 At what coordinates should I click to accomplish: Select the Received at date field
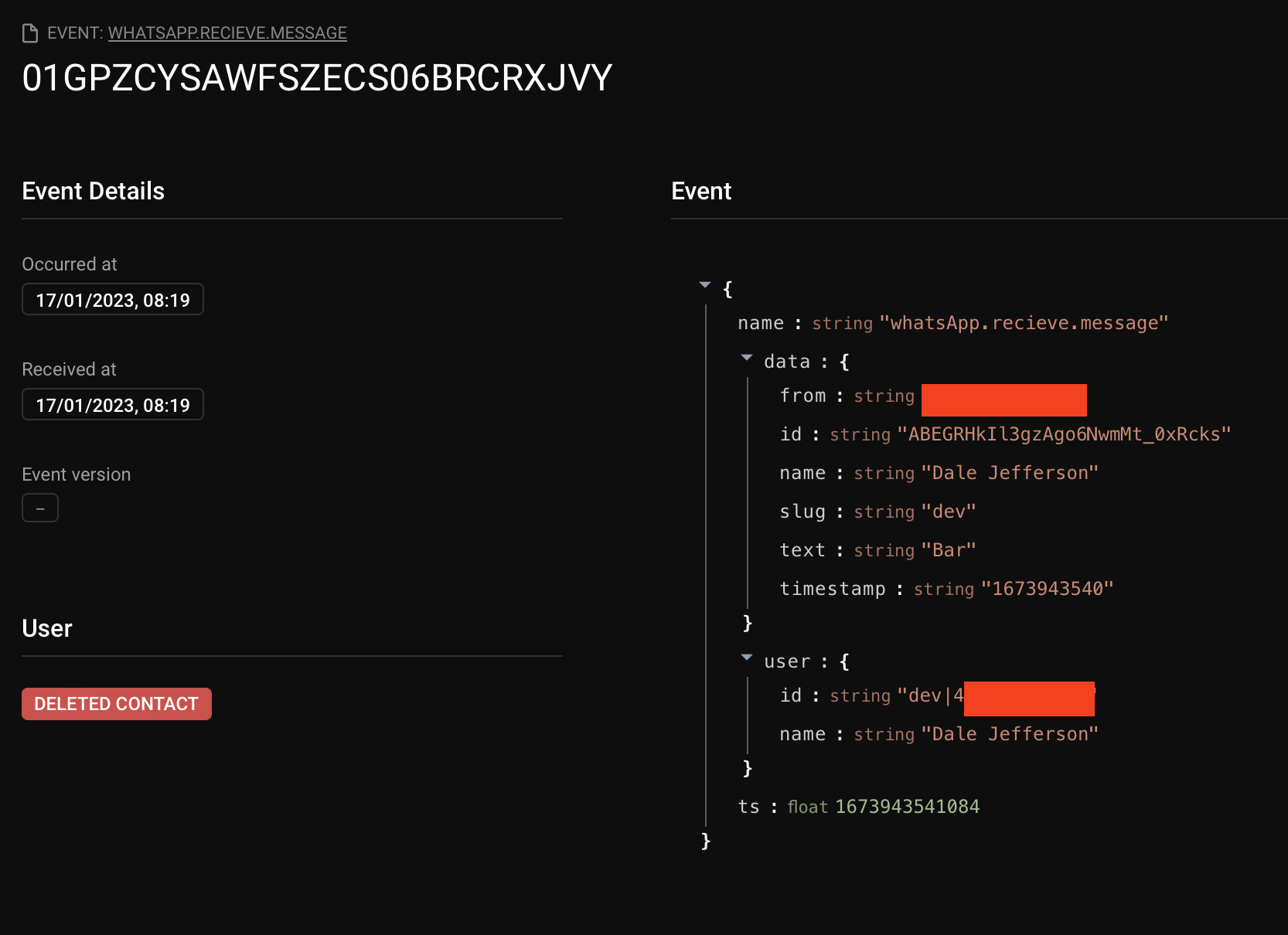pyautogui.click(x=112, y=404)
